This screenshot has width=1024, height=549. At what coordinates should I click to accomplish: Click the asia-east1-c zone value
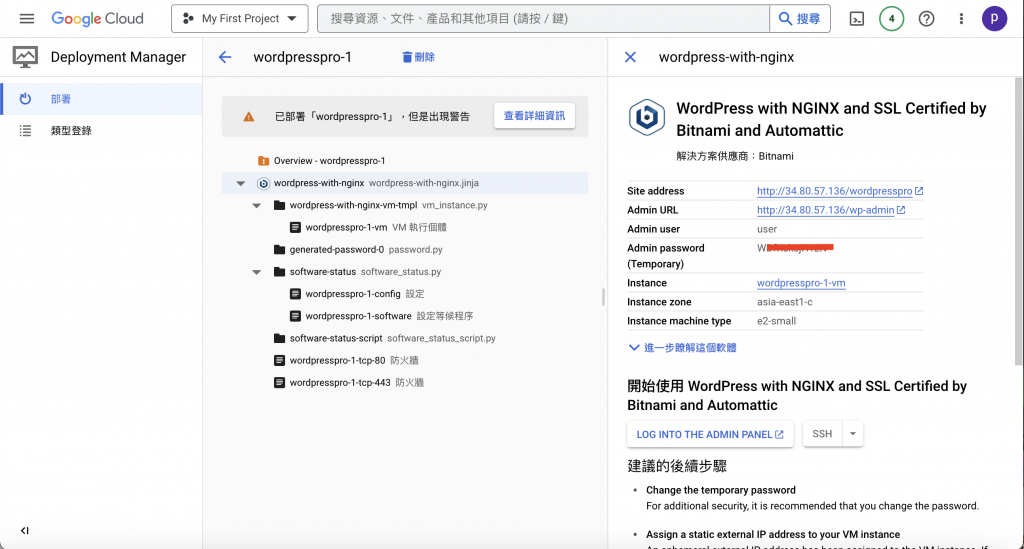coord(784,302)
